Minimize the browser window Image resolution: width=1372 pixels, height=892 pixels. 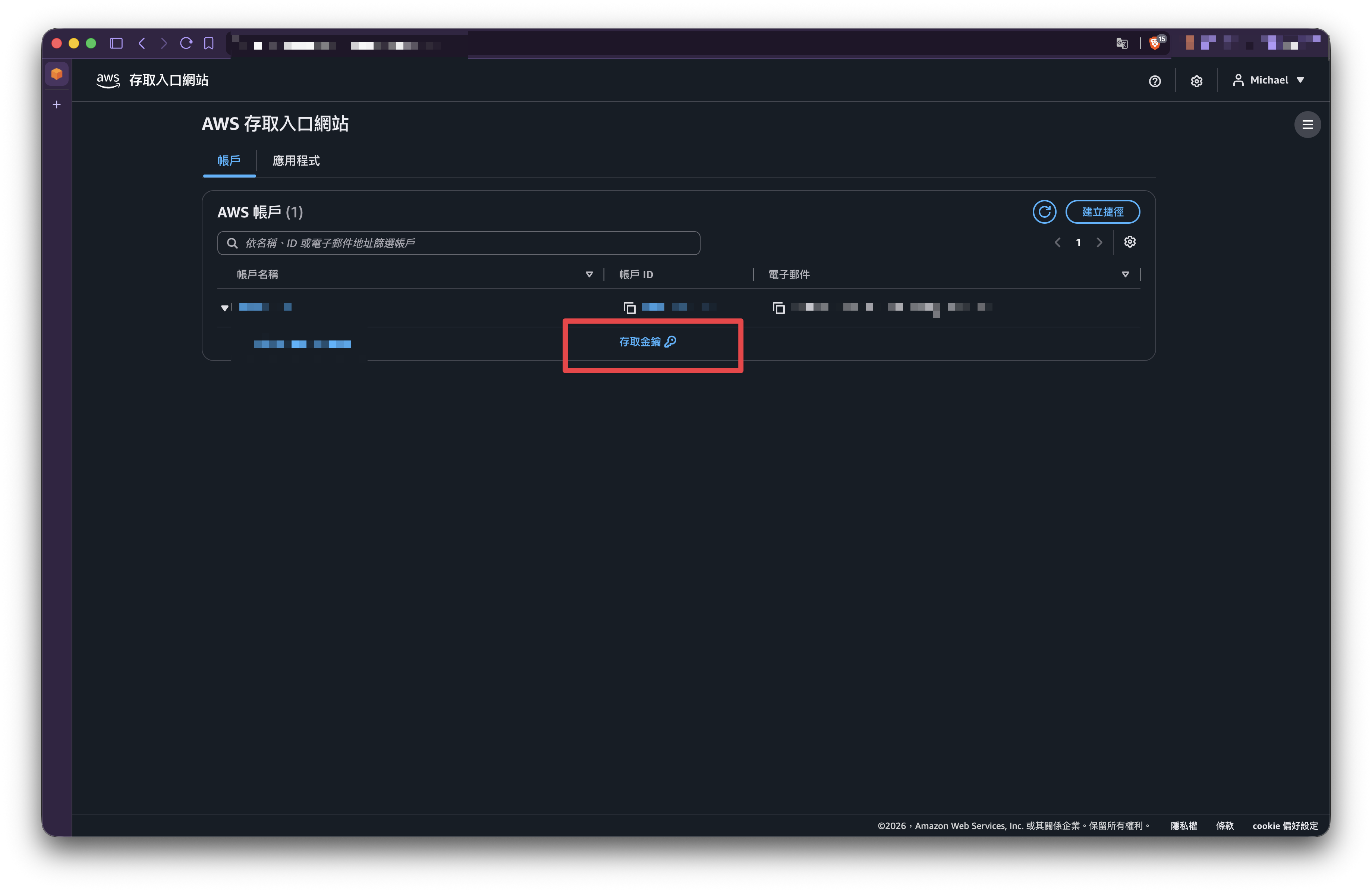[74, 43]
